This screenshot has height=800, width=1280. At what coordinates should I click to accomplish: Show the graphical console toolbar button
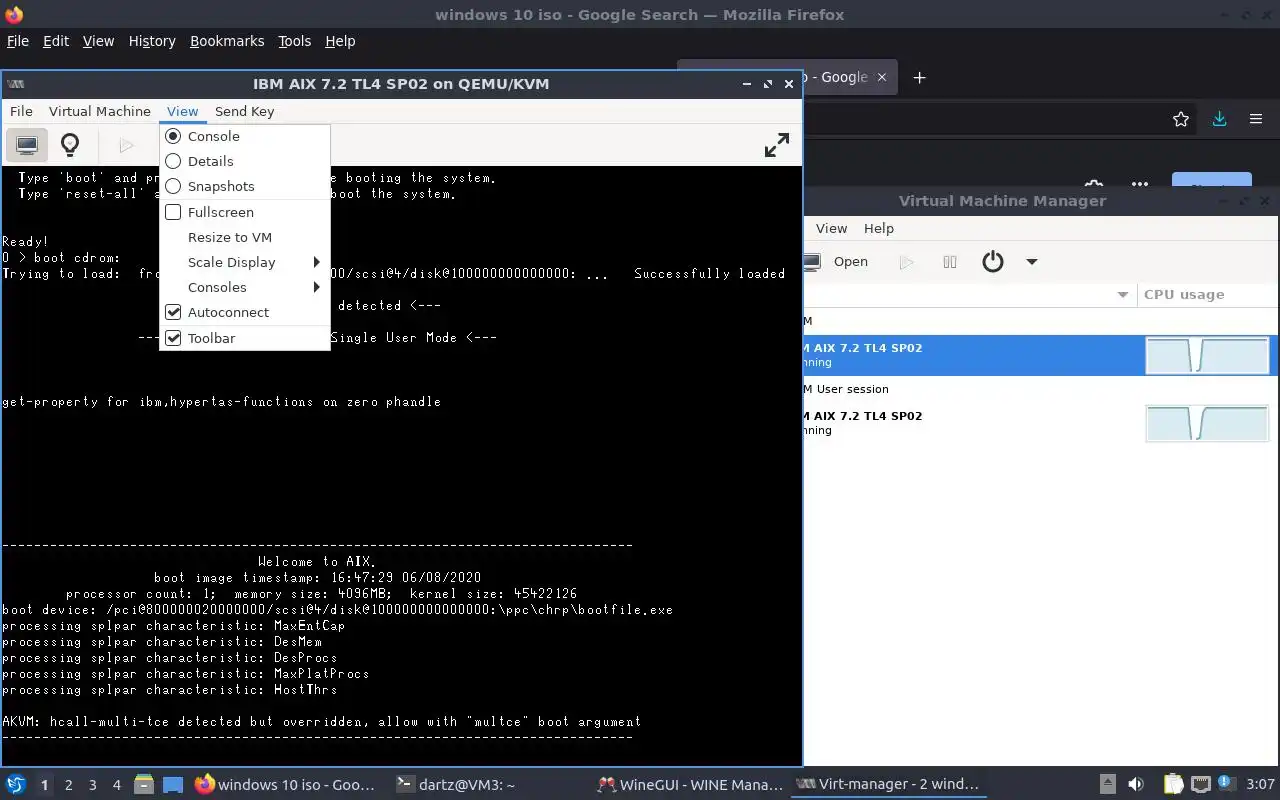click(27, 145)
